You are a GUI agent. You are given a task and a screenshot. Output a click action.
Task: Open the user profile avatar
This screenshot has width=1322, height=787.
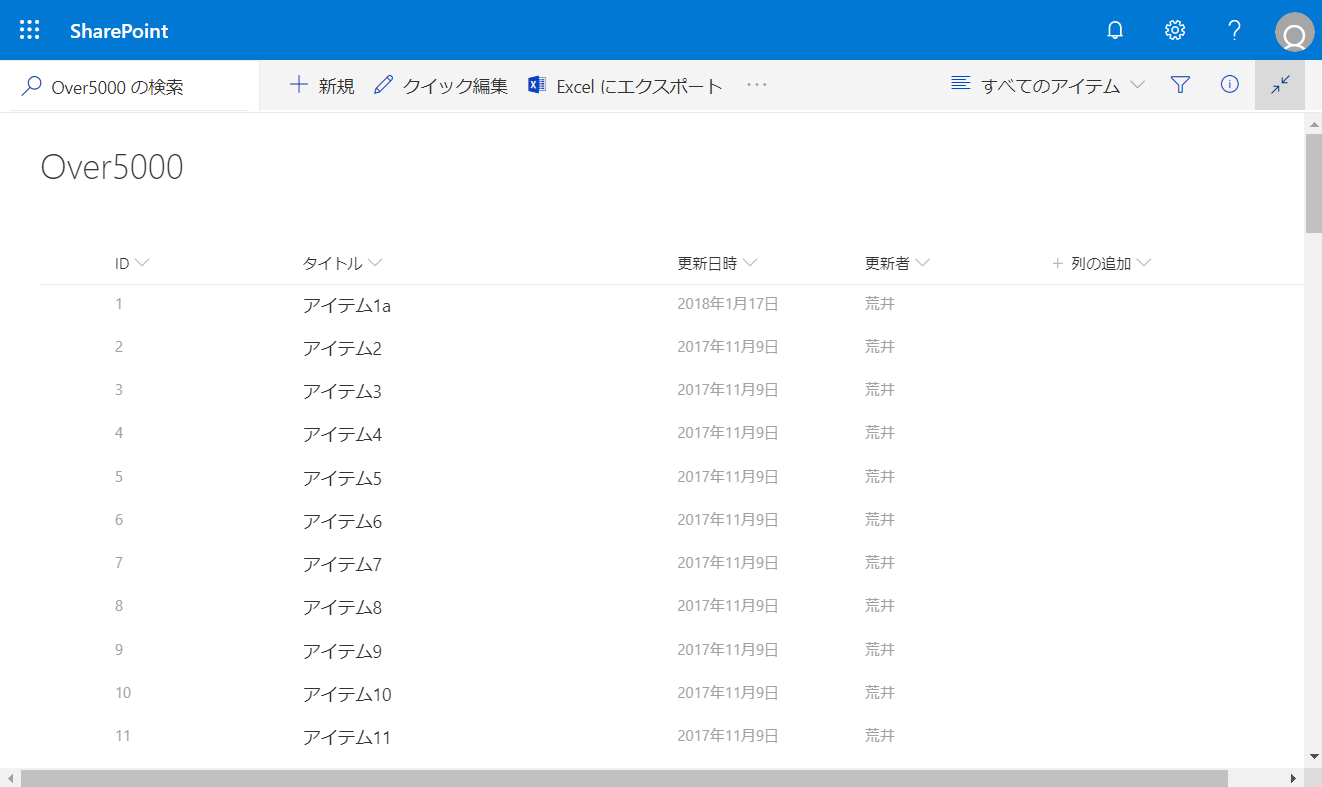click(1294, 32)
